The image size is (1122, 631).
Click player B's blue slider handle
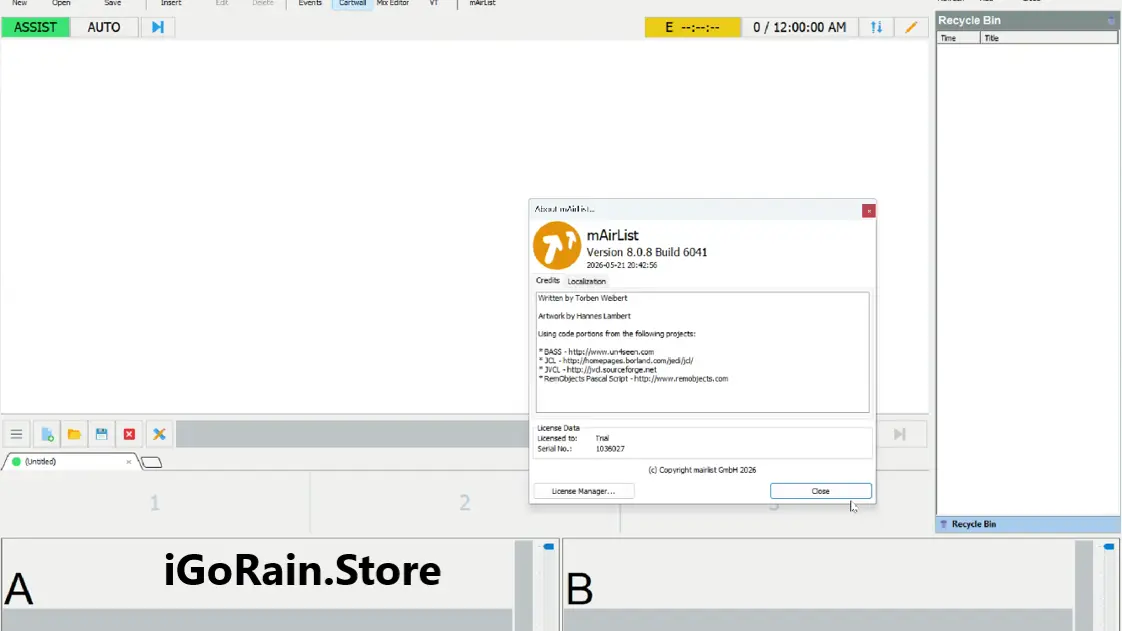click(x=1109, y=547)
